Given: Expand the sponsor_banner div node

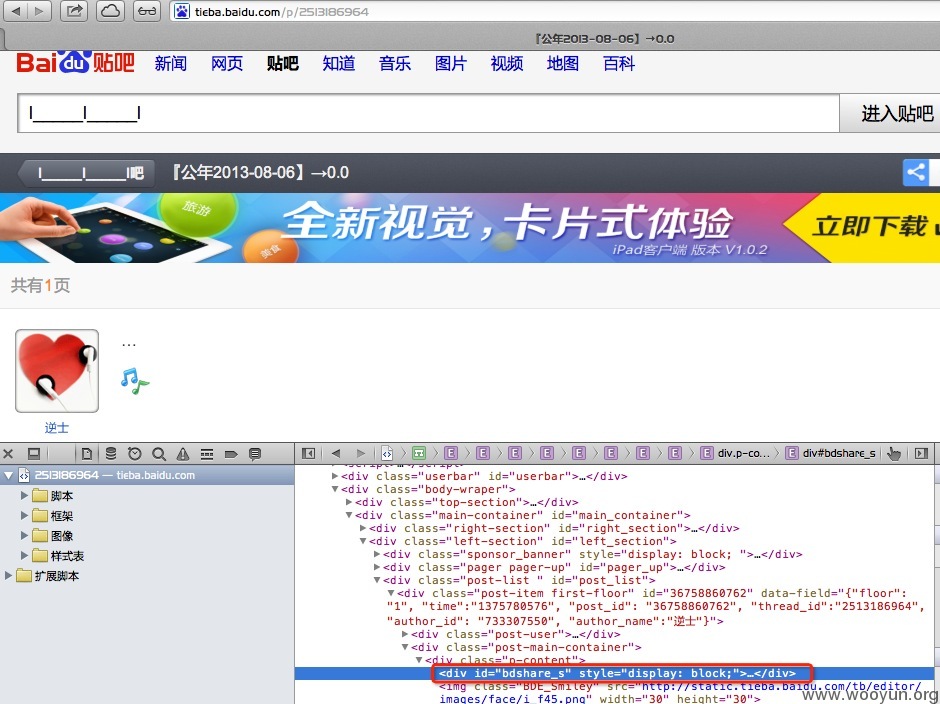Looking at the screenshot, I should click(377, 554).
